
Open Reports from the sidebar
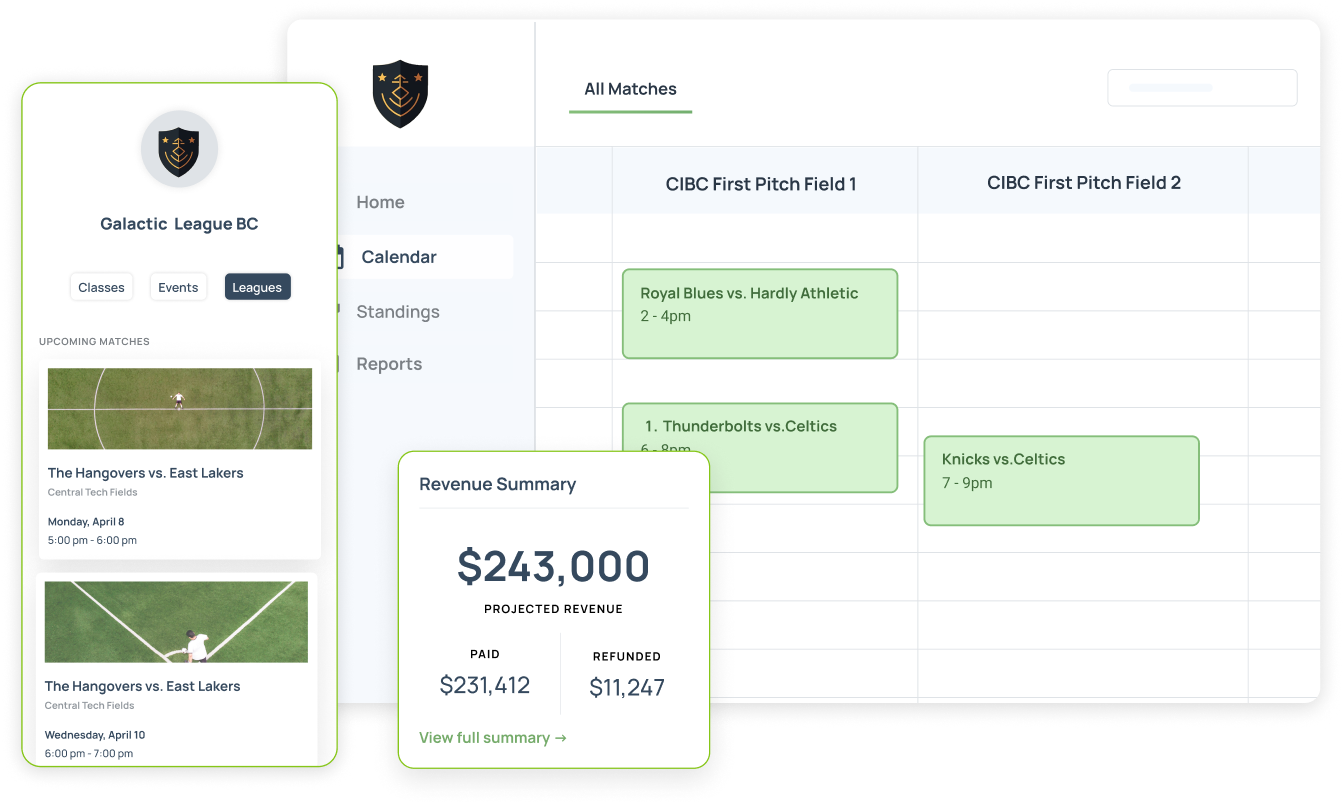(389, 364)
